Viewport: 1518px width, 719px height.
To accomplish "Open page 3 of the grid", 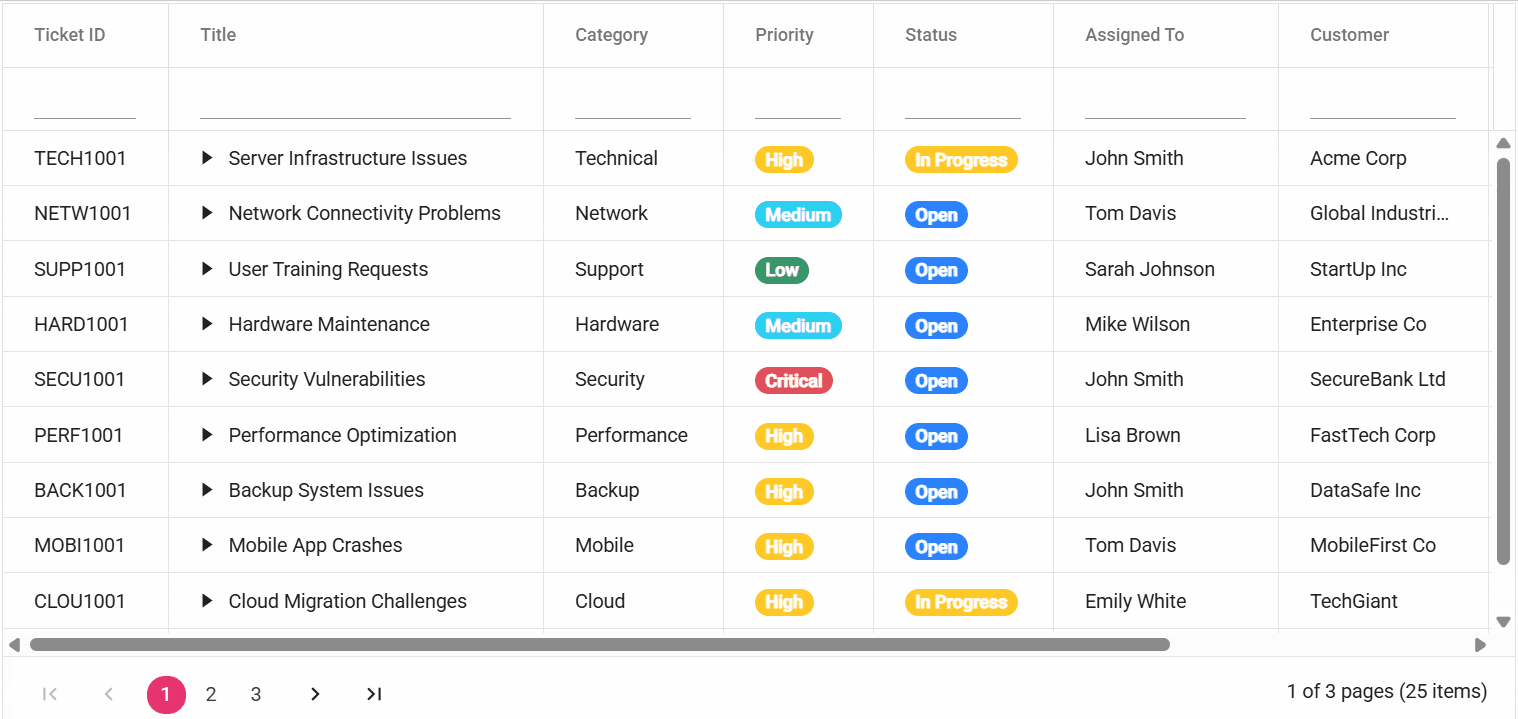I will pyautogui.click(x=256, y=693).
